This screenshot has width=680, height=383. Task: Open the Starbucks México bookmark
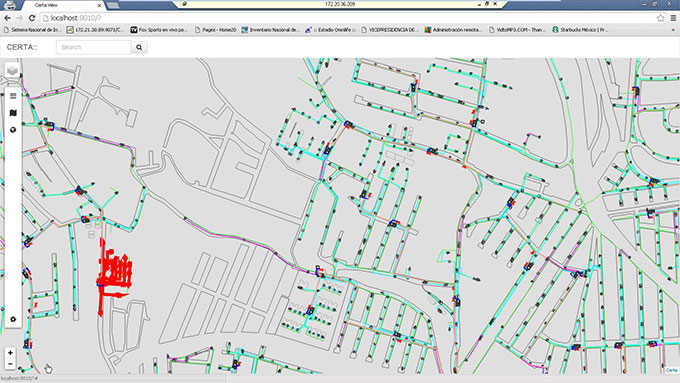pyautogui.click(x=580, y=30)
